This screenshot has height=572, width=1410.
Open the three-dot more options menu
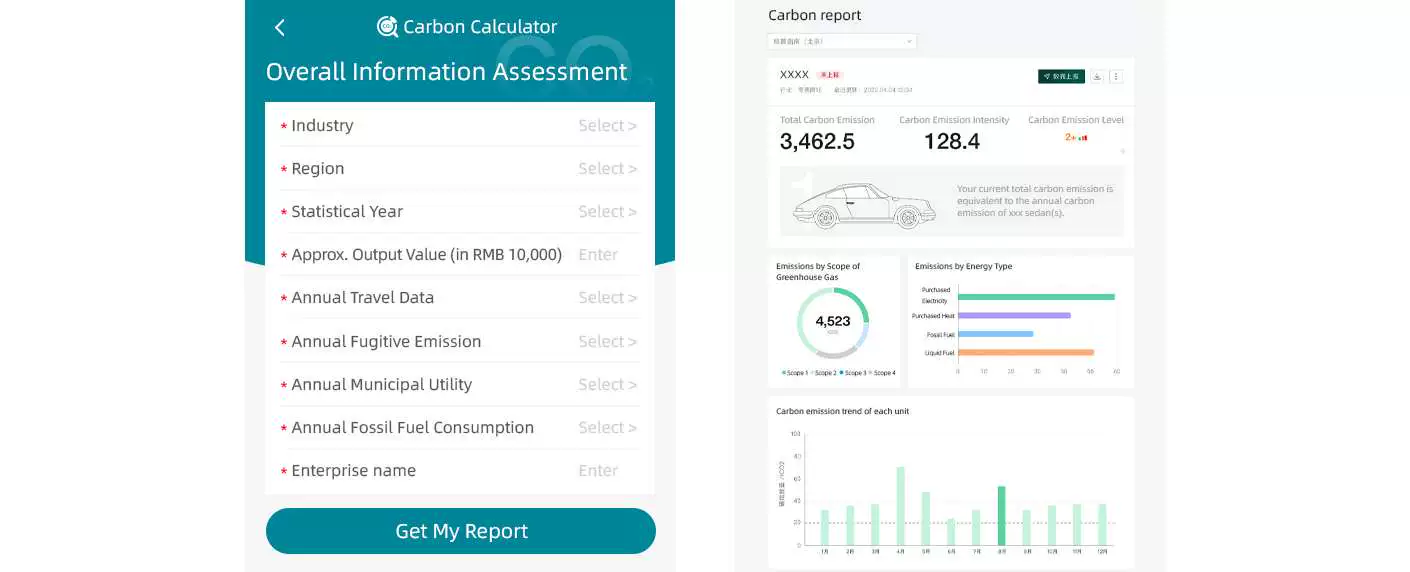pos(1116,76)
